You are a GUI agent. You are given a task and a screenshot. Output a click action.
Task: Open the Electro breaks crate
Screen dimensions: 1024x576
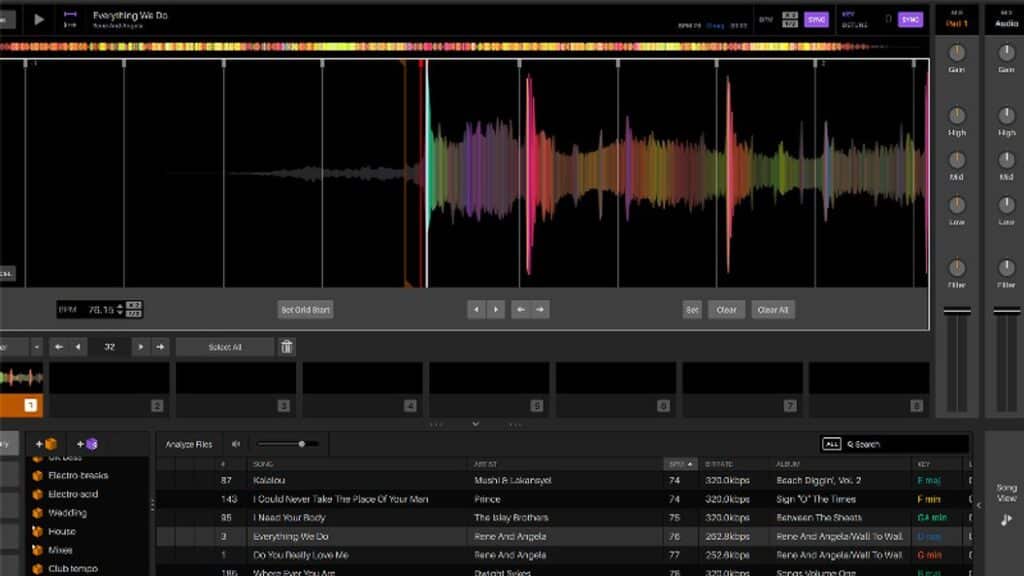click(78, 475)
